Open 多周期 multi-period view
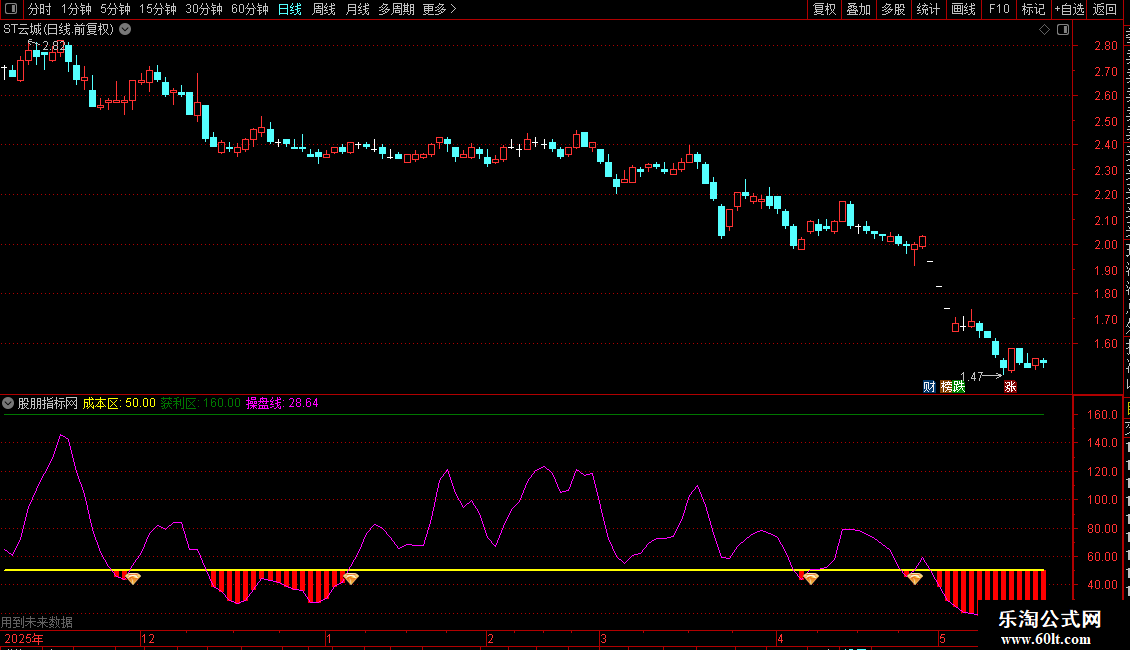 tap(396, 9)
